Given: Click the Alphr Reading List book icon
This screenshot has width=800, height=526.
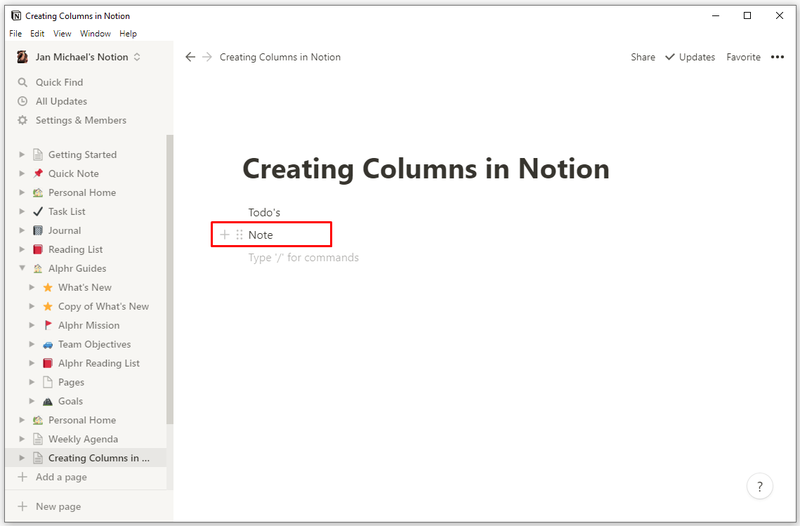Looking at the screenshot, I should pos(48,363).
